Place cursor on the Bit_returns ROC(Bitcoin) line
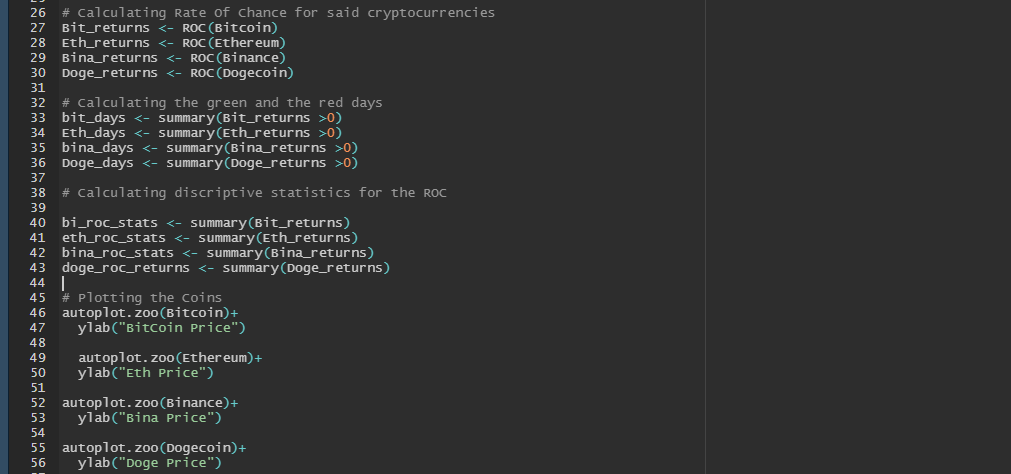 pos(170,28)
